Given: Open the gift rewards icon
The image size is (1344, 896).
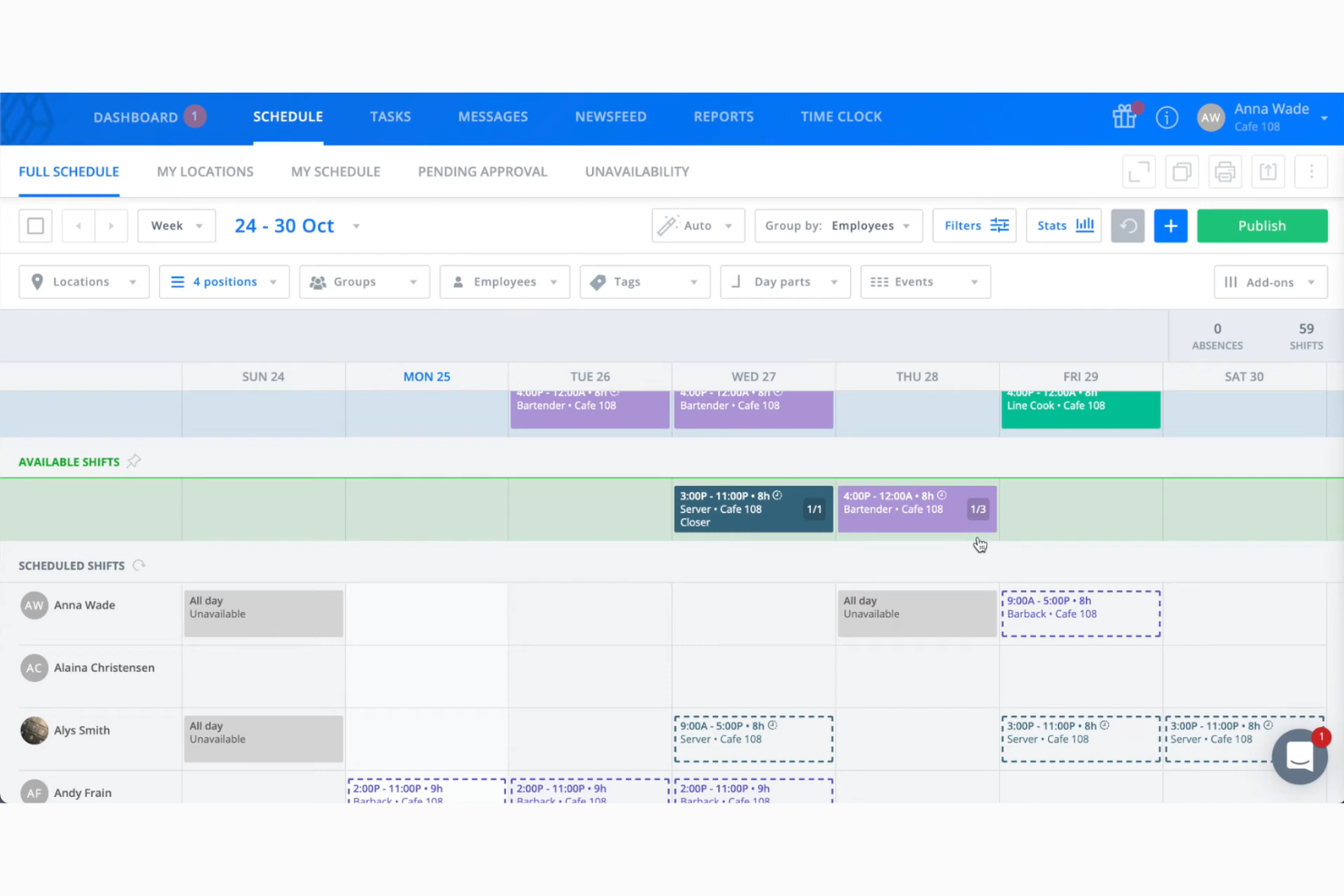Looking at the screenshot, I should point(1124,116).
